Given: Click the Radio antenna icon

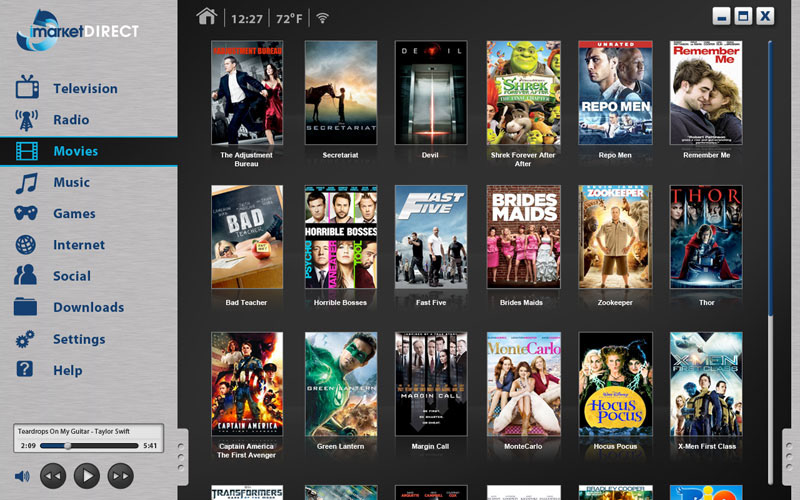Looking at the screenshot, I should pos(26,120).
